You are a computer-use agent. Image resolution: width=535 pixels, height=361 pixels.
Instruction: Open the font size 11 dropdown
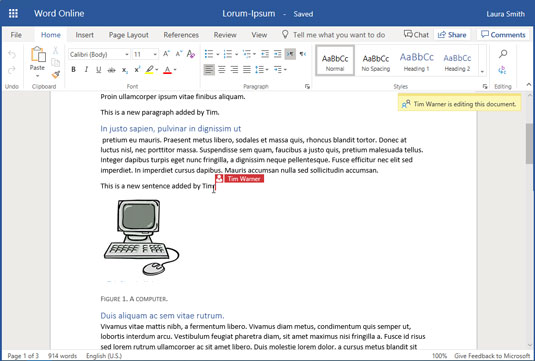tap(155, 54)
